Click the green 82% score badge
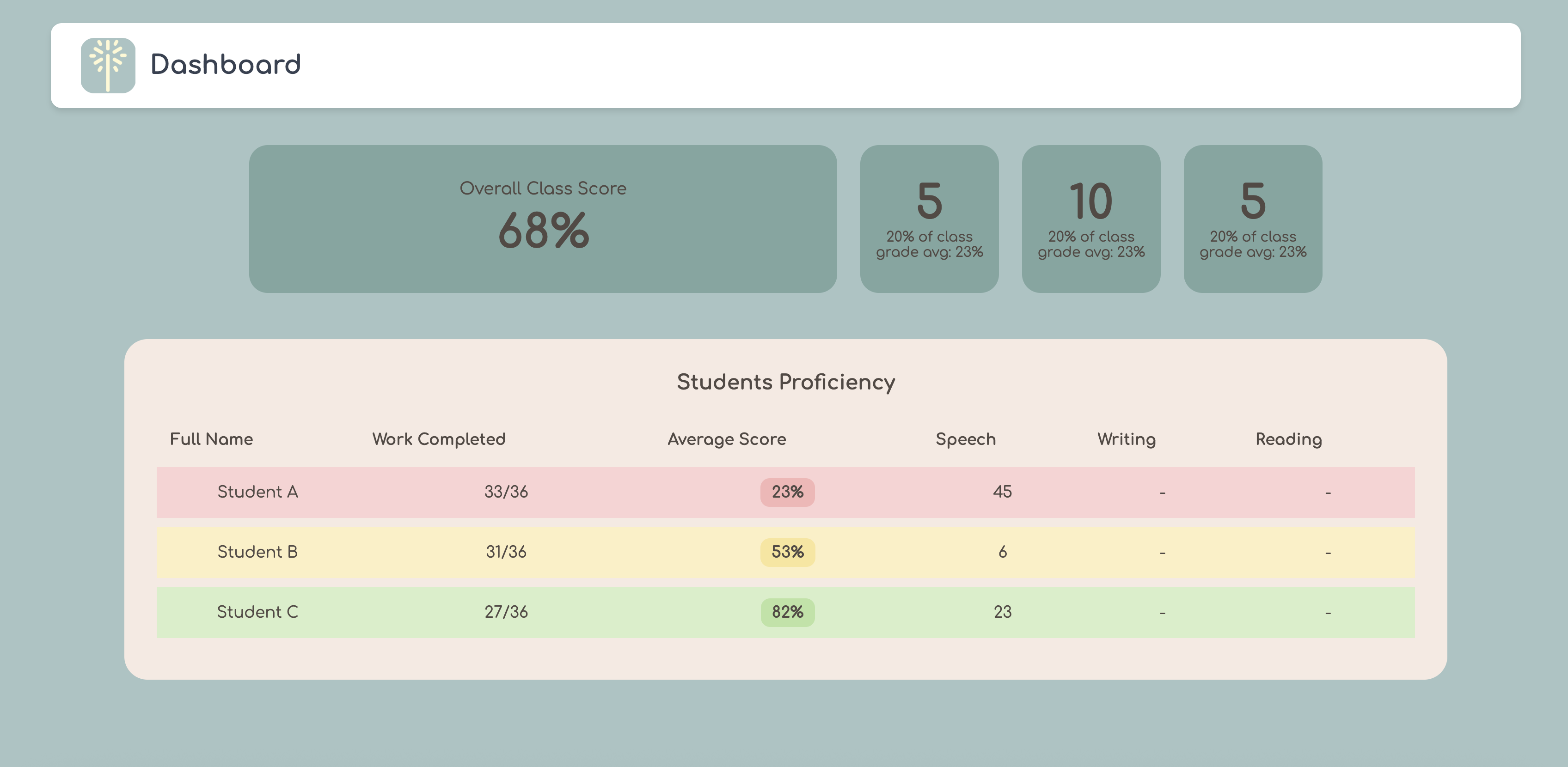Image resolution: width=1568 pixels, height=767 pixels. (x=787, y=612)
